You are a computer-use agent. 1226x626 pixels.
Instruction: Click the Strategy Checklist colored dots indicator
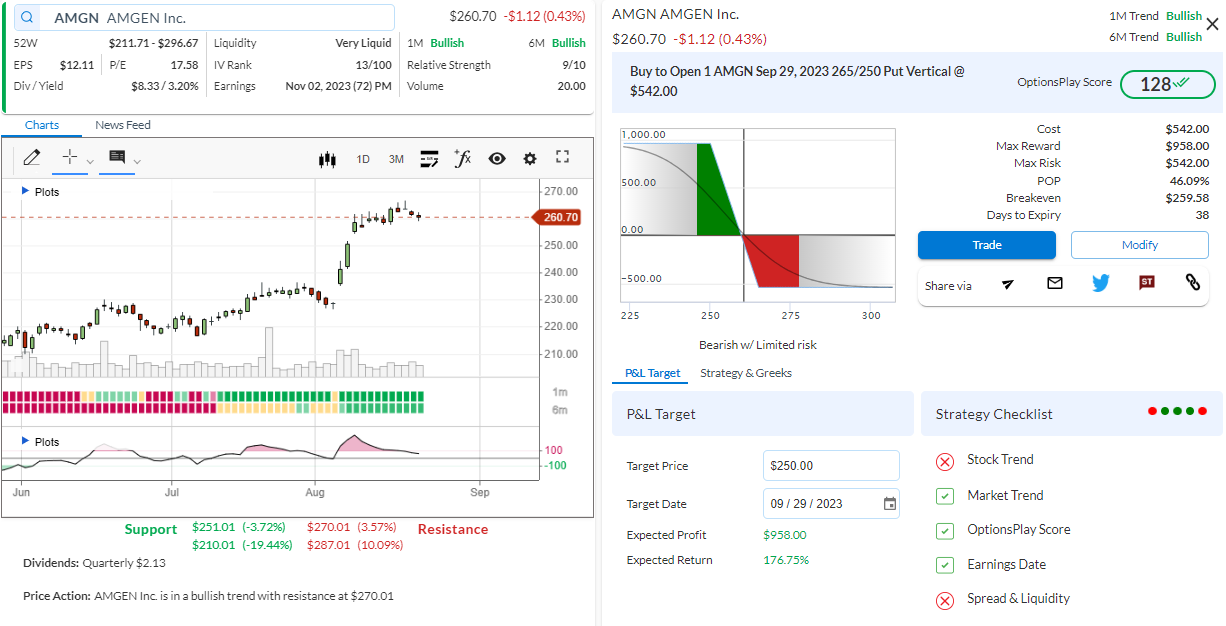click(x=1178, y=411)
